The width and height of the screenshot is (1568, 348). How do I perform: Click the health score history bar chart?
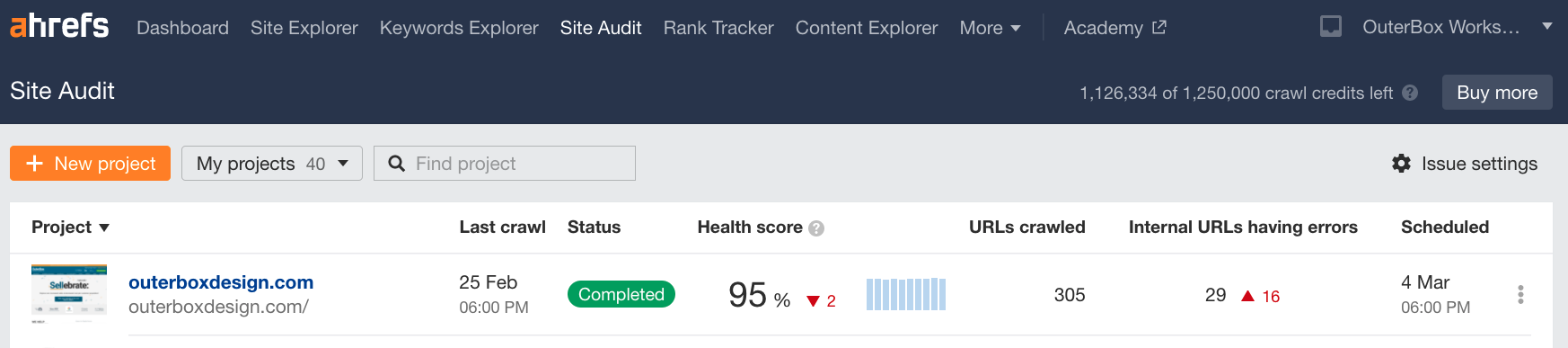(906, 294)
